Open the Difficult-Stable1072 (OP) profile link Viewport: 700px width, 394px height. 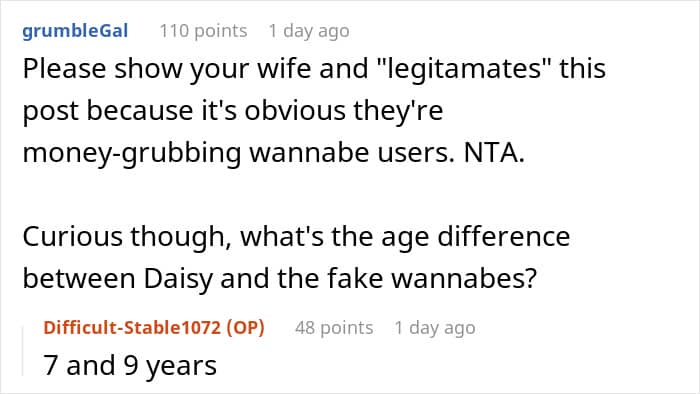pos(154,328)
